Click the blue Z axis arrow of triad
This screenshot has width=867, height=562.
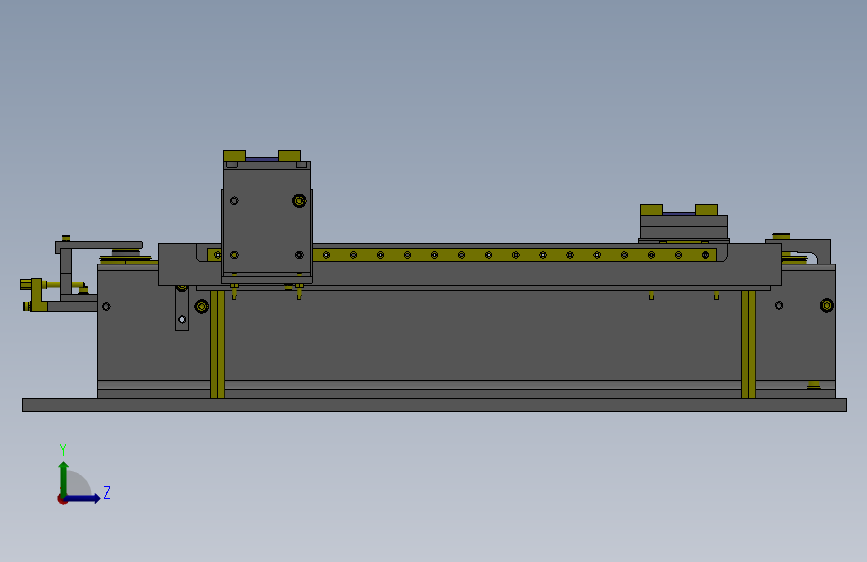(x=83, y=498)
